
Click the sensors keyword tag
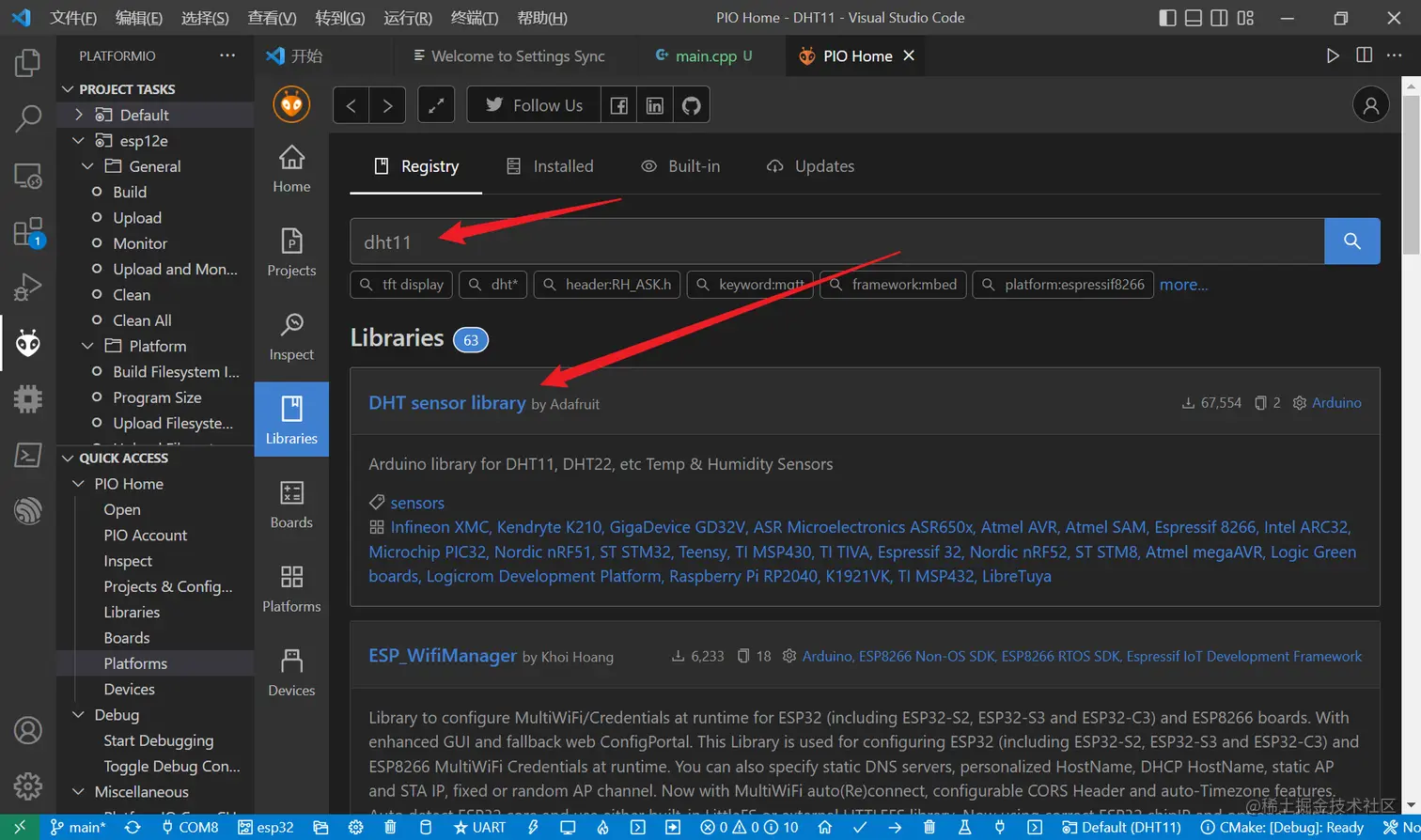[417, 503]
